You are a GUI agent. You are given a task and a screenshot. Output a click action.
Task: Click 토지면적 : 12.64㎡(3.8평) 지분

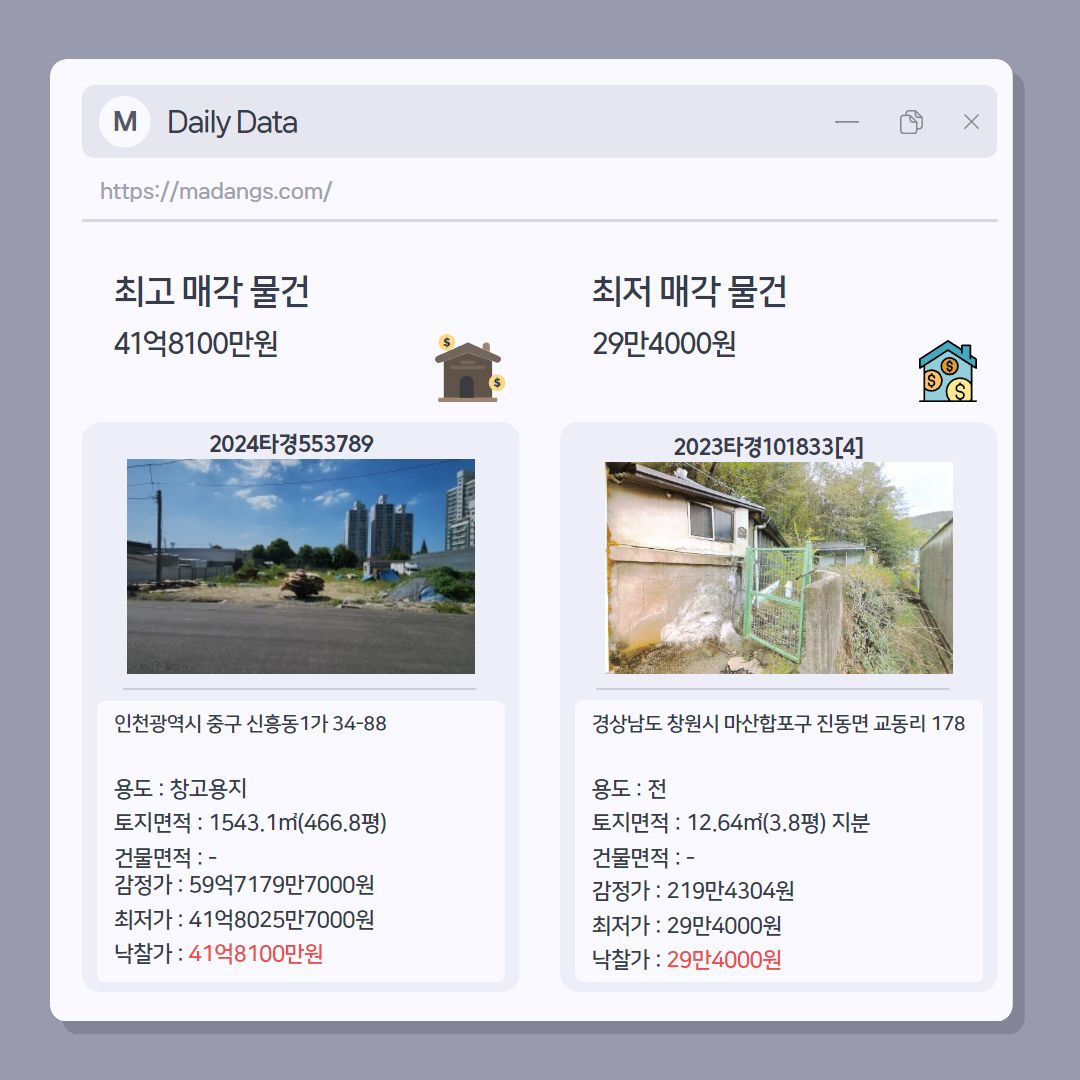tap(731, 822)
